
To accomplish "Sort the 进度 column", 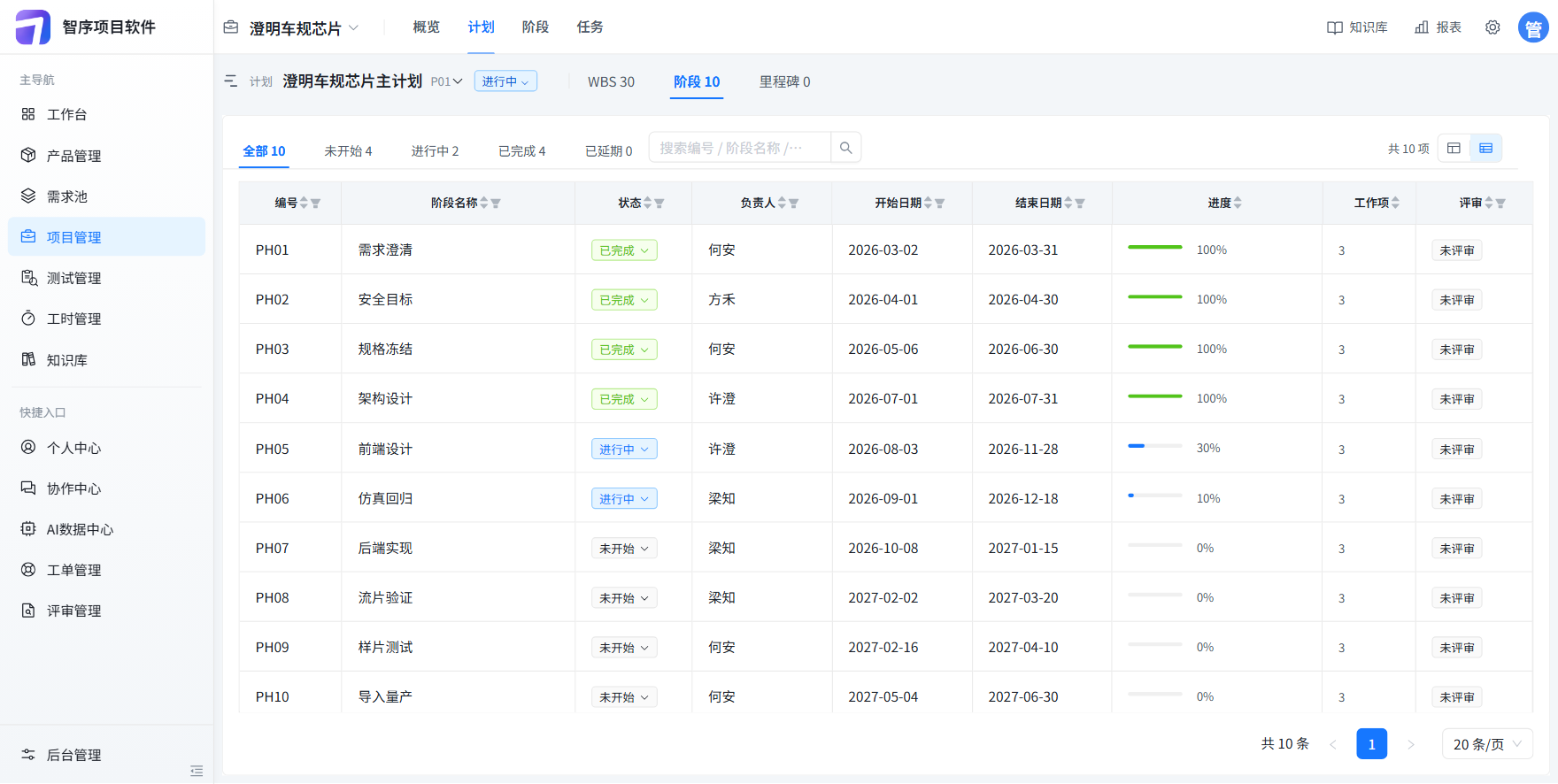I will pos(1238,203).
